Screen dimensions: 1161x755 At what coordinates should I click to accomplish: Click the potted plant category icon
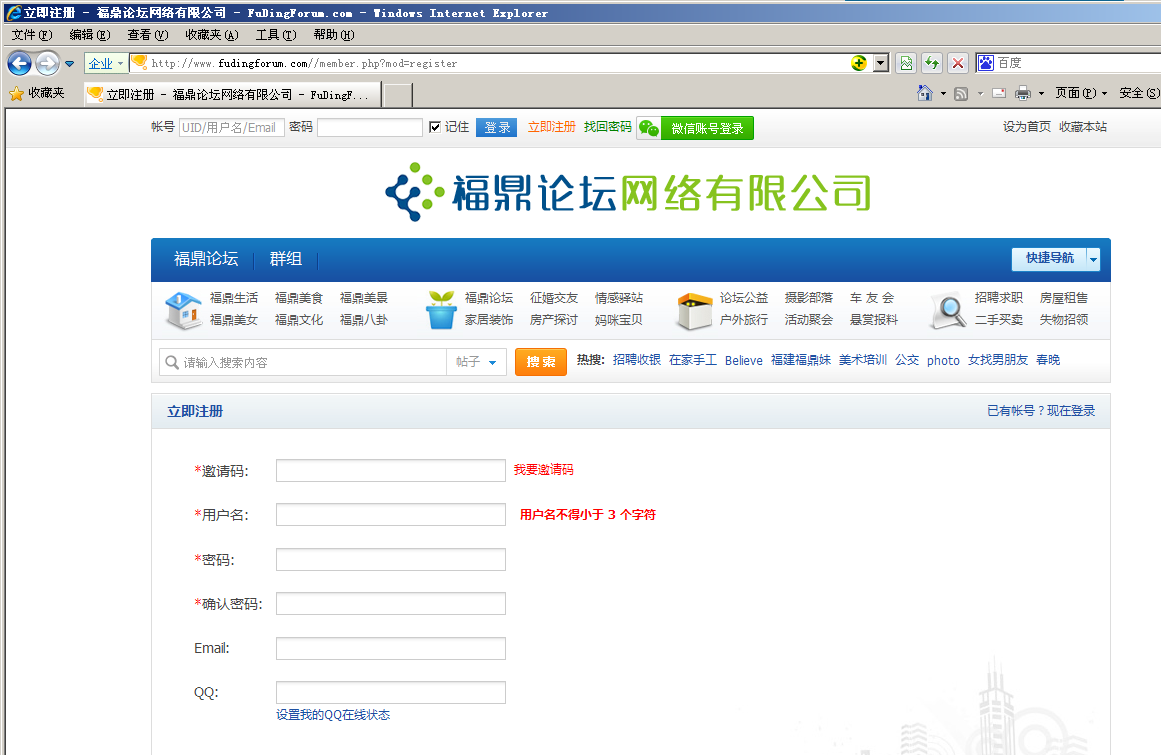click(x=441, y=309)
